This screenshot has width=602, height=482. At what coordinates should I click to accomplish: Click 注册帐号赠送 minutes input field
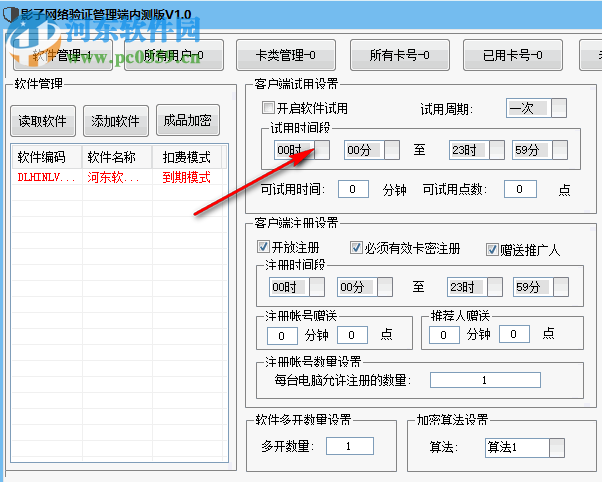282,336
